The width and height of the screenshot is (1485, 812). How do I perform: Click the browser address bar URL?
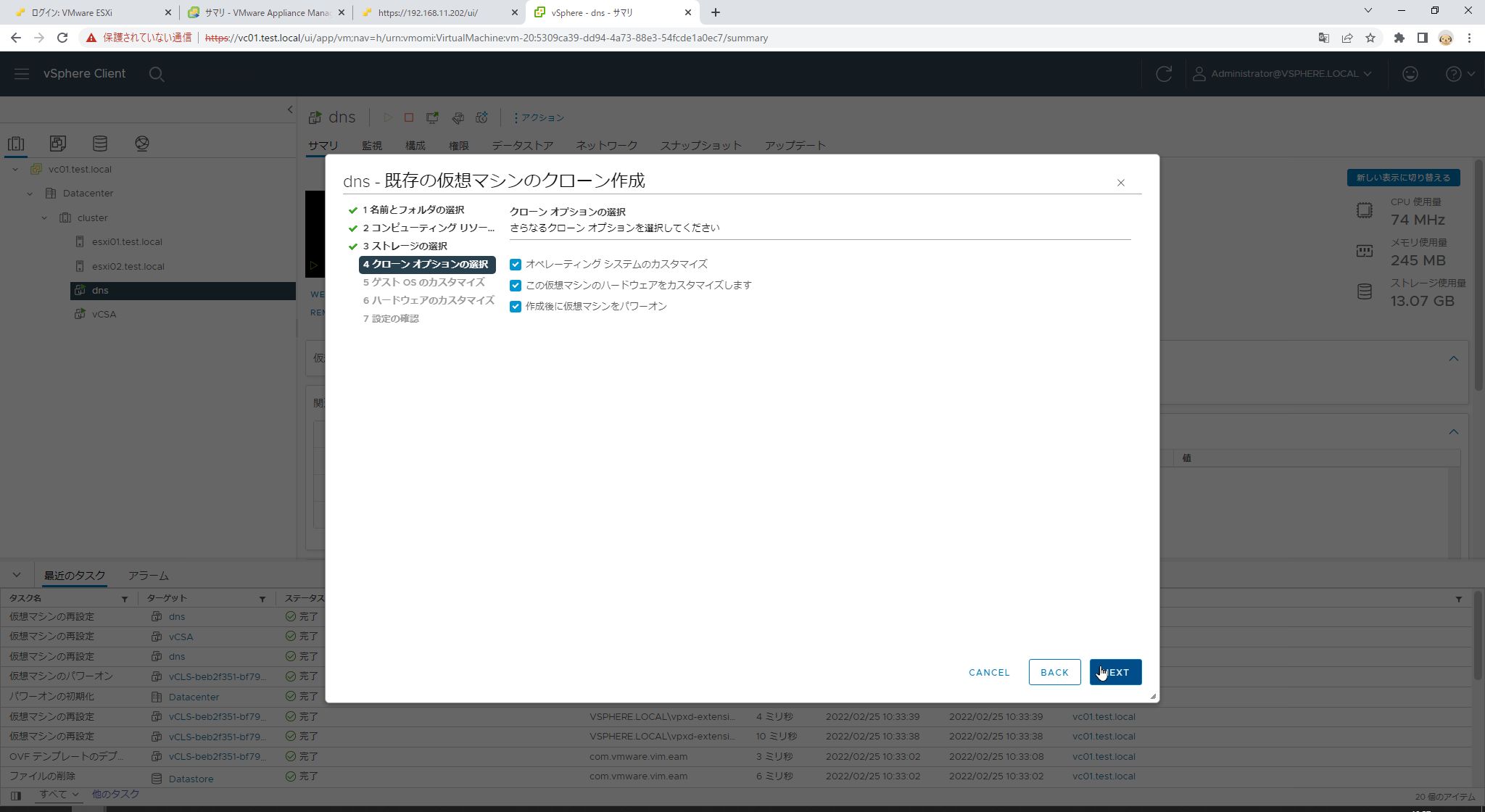[486, 38]
